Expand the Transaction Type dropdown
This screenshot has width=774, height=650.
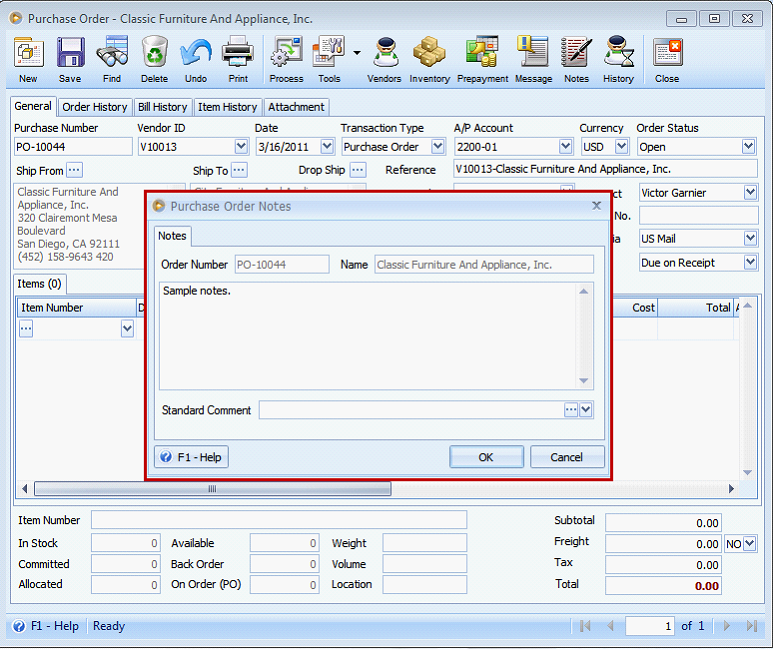(437, 147)
